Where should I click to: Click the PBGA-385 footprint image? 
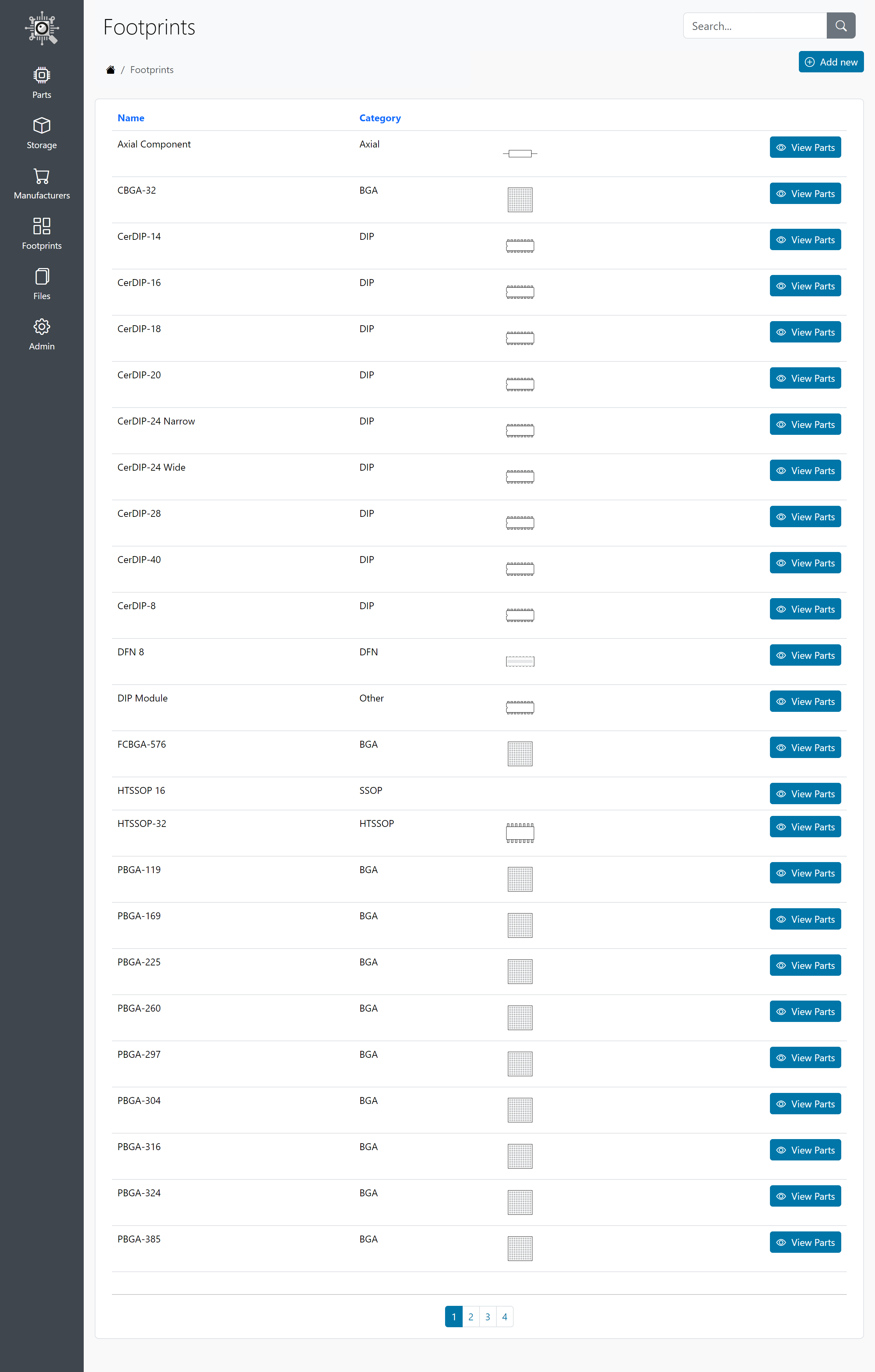[519, 1248]
